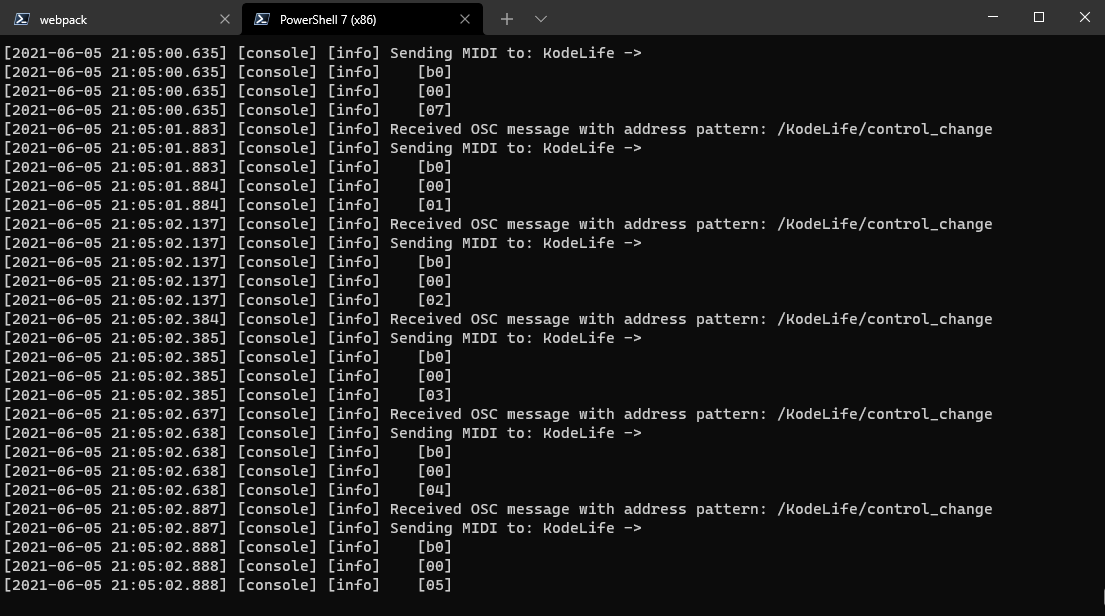Switch to the webpack tab
The width and height of the screenshot is (1105, 616).
pos(120,19)
